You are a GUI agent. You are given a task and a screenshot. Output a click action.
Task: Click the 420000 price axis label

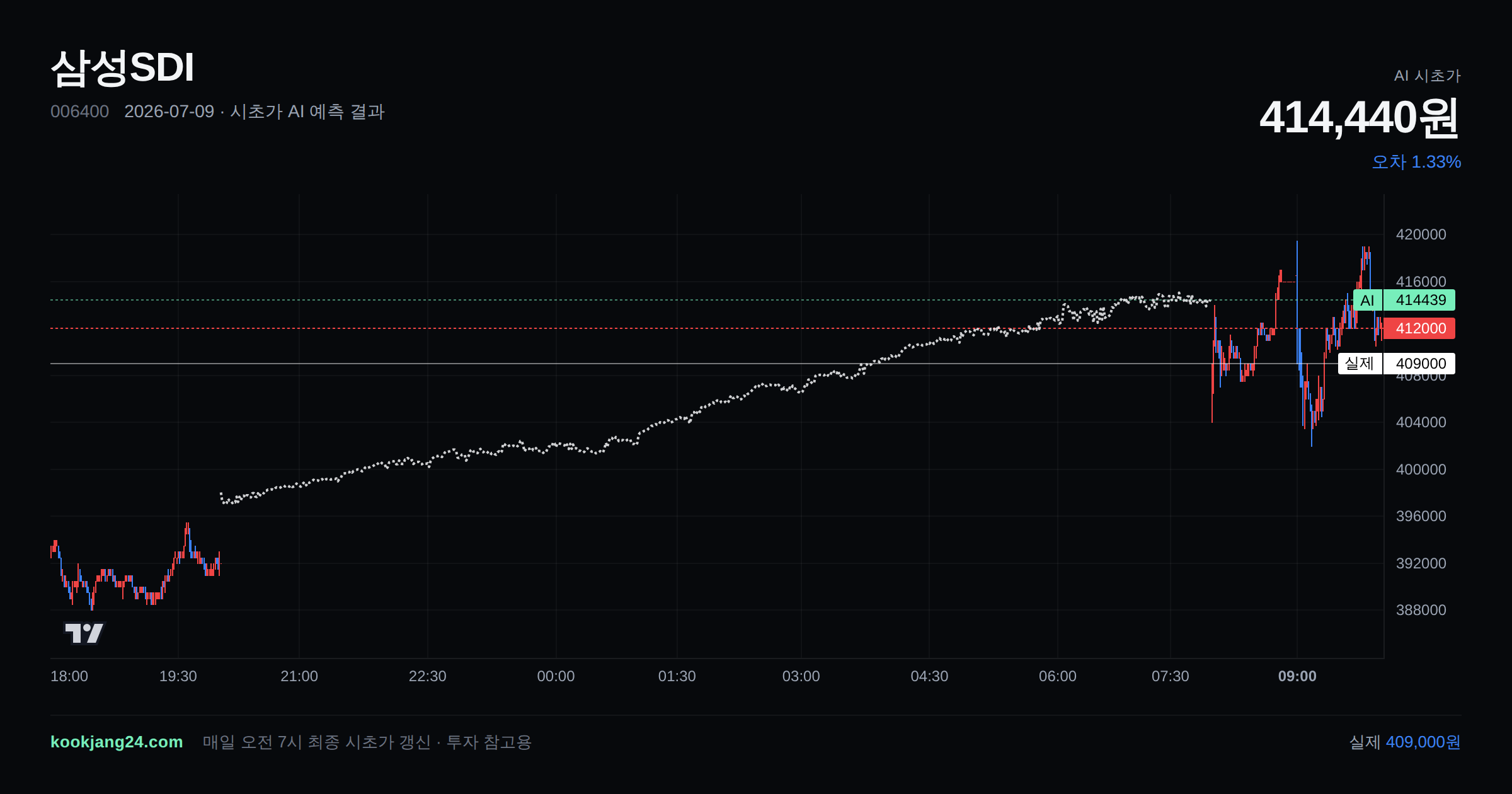1421,234
